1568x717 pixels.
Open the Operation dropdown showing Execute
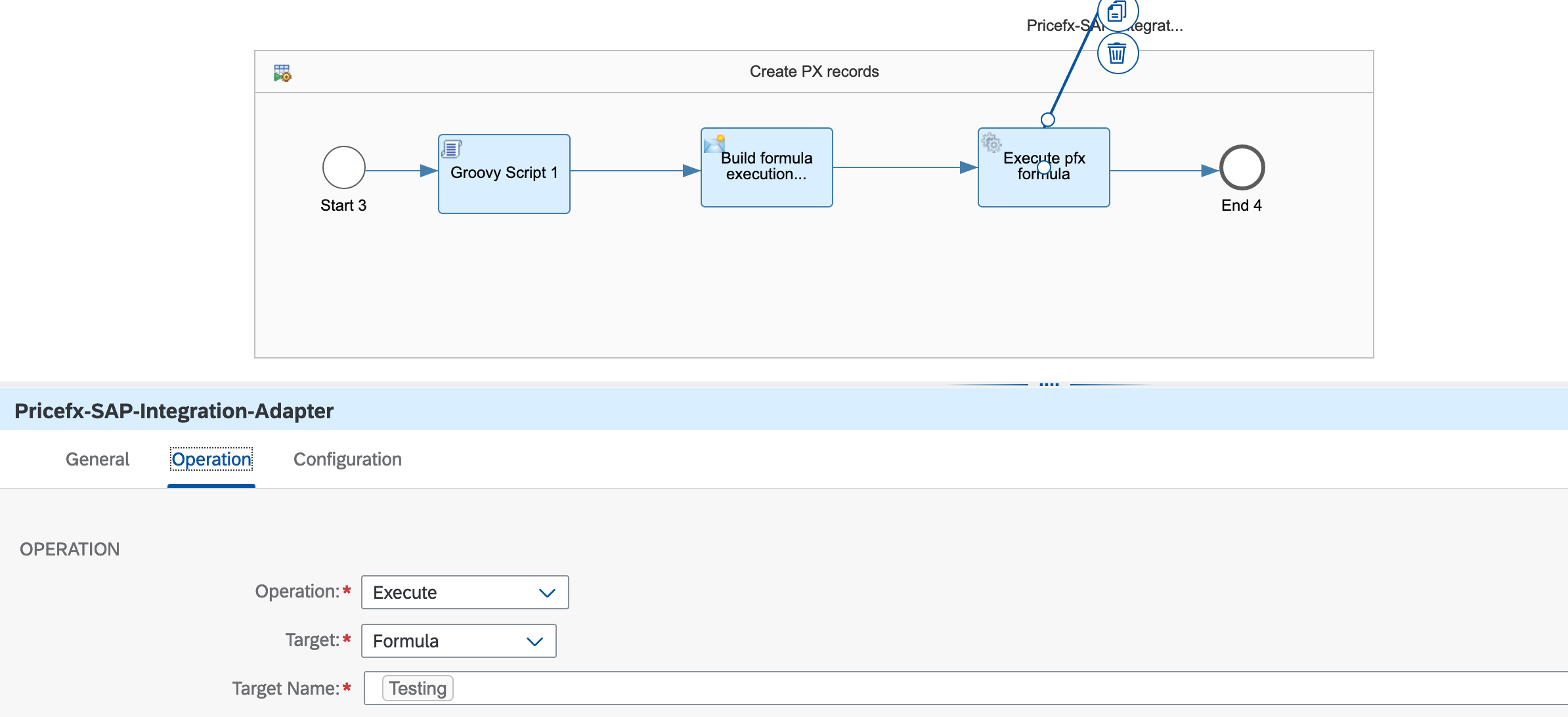pyautogui.click(x=465, y=592)
